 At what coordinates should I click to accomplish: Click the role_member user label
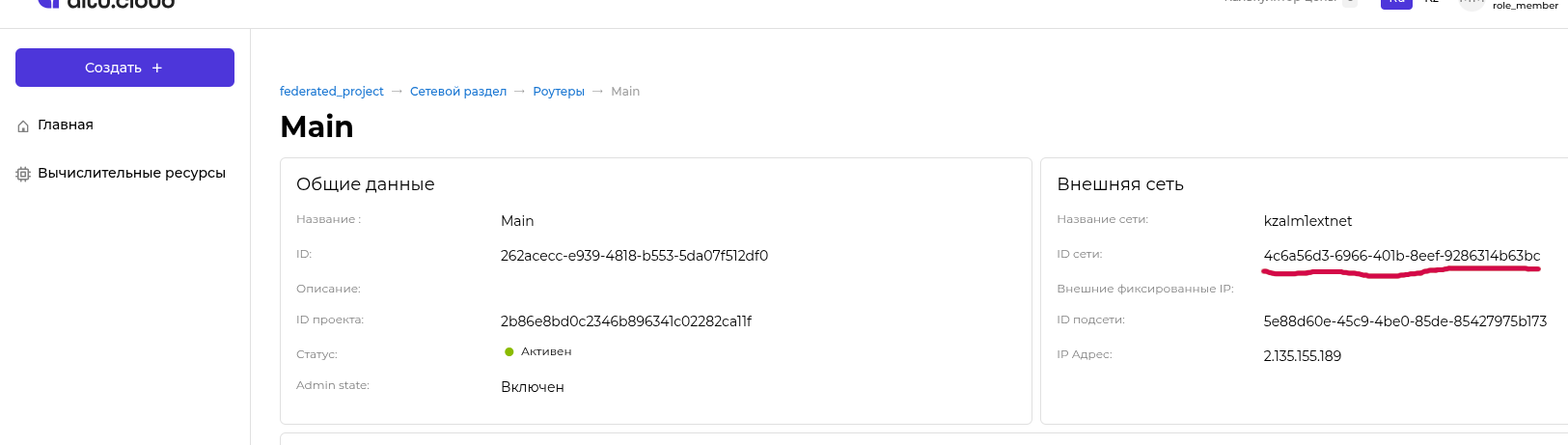coord(1525,6)
